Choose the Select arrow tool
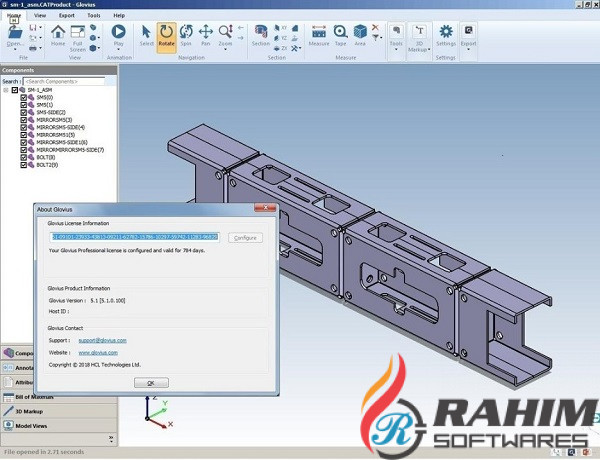The height and width of the screenshot is (460, 600). 146,32
